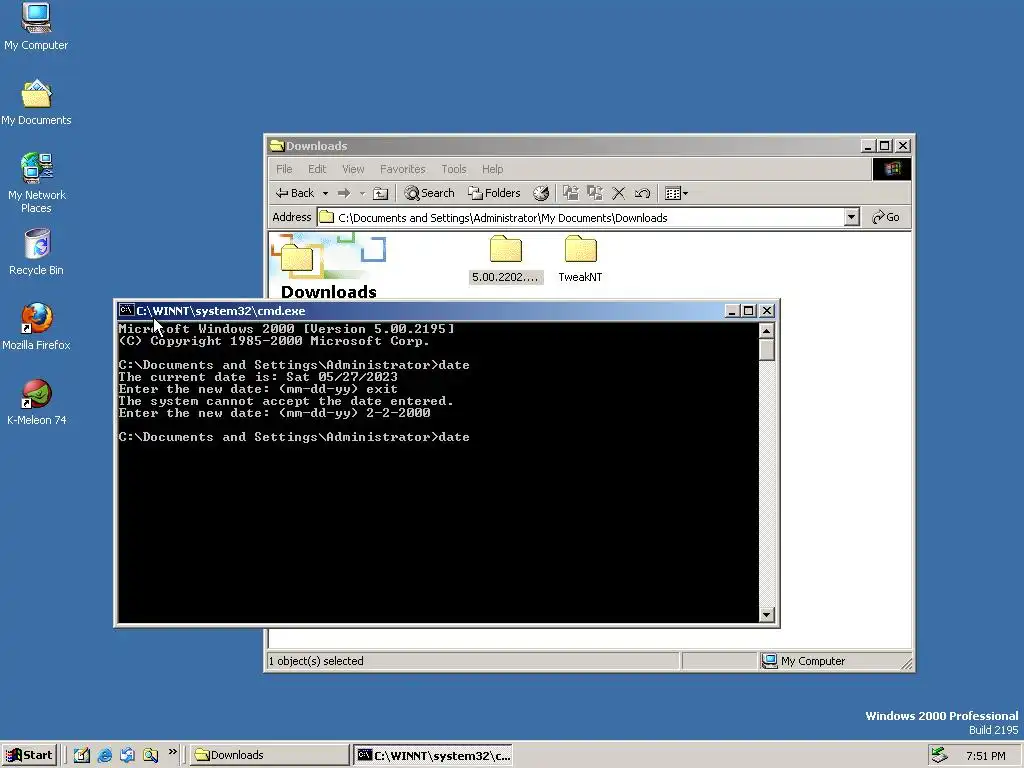The image size is (1024, 768).
Task: Switch to Downloads taskbar button
Action: pos(270,755)
